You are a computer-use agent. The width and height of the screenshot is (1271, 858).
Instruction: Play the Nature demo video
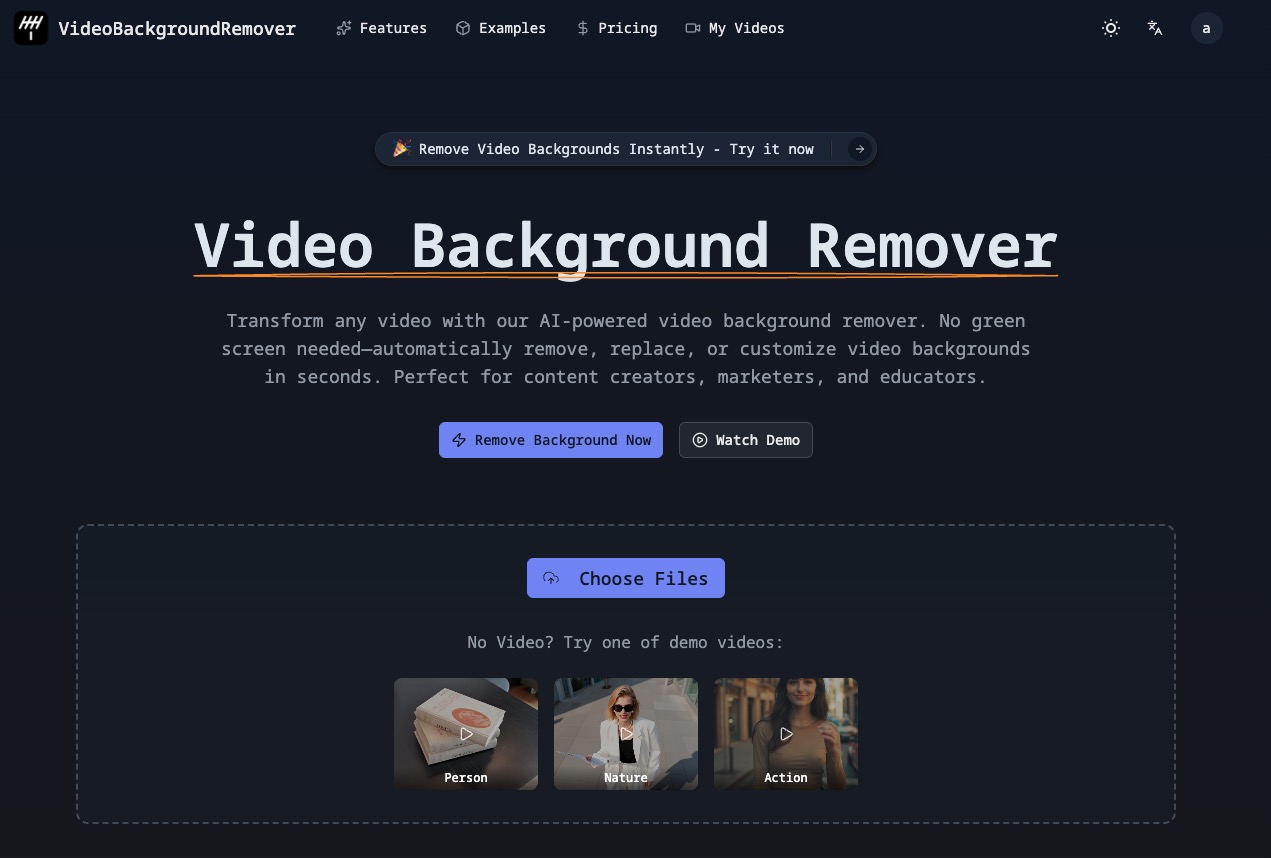[626, 734]
